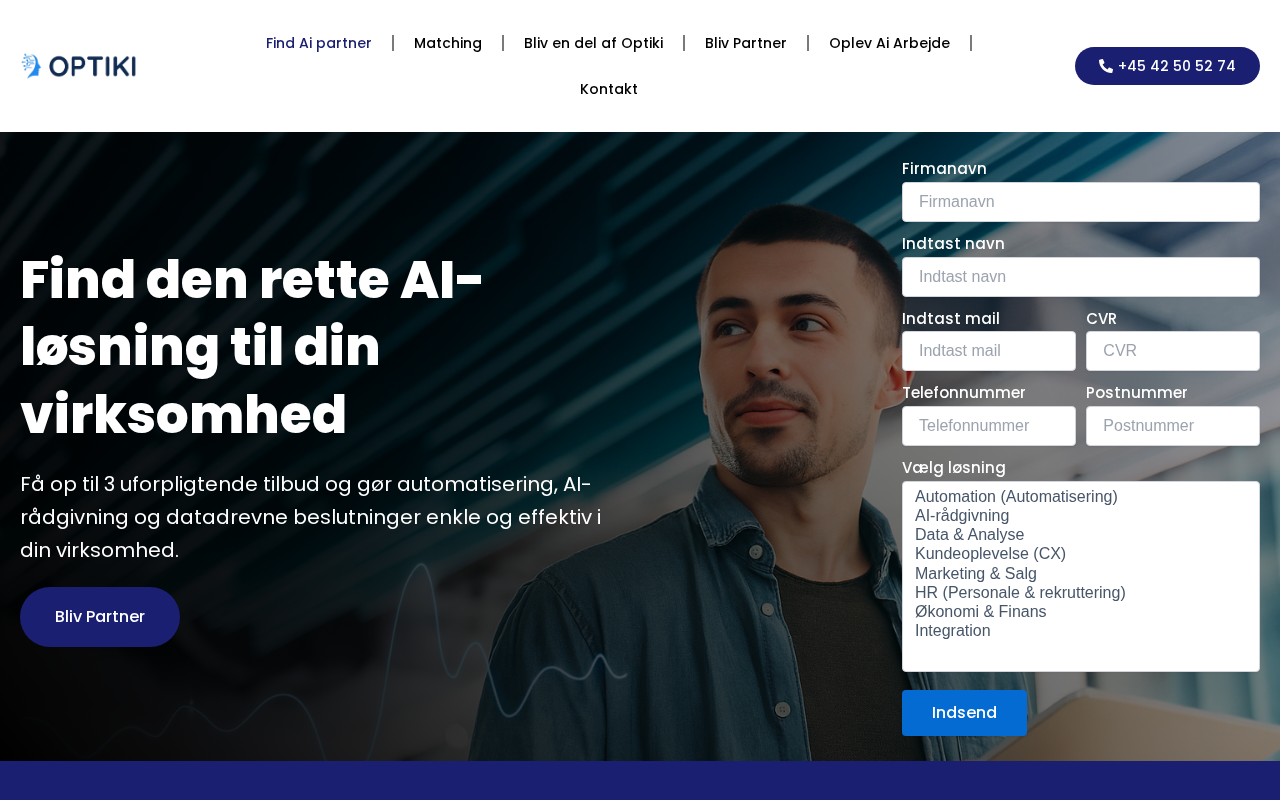Click the Bliv Partner hero button
The width and height of the screenshot is (1280, 800).
coord(100,617)
